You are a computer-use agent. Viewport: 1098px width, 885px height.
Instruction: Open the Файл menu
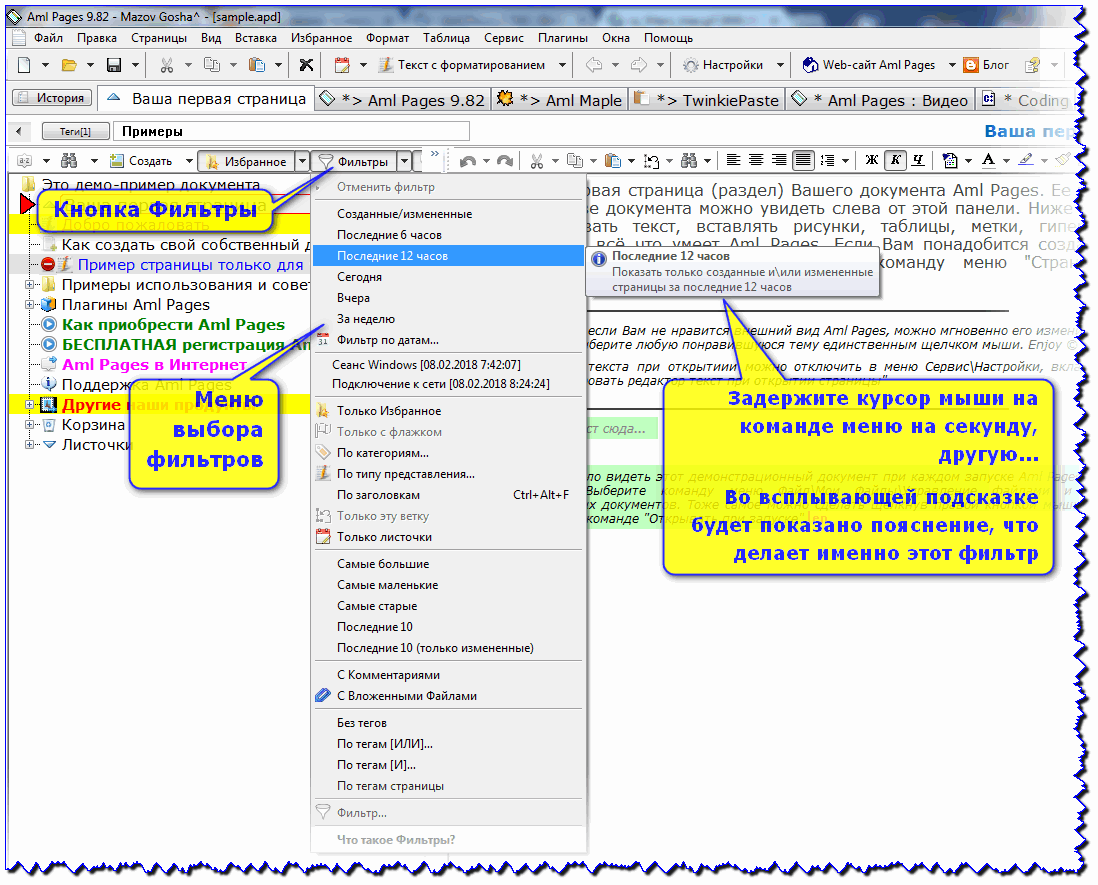48,38
